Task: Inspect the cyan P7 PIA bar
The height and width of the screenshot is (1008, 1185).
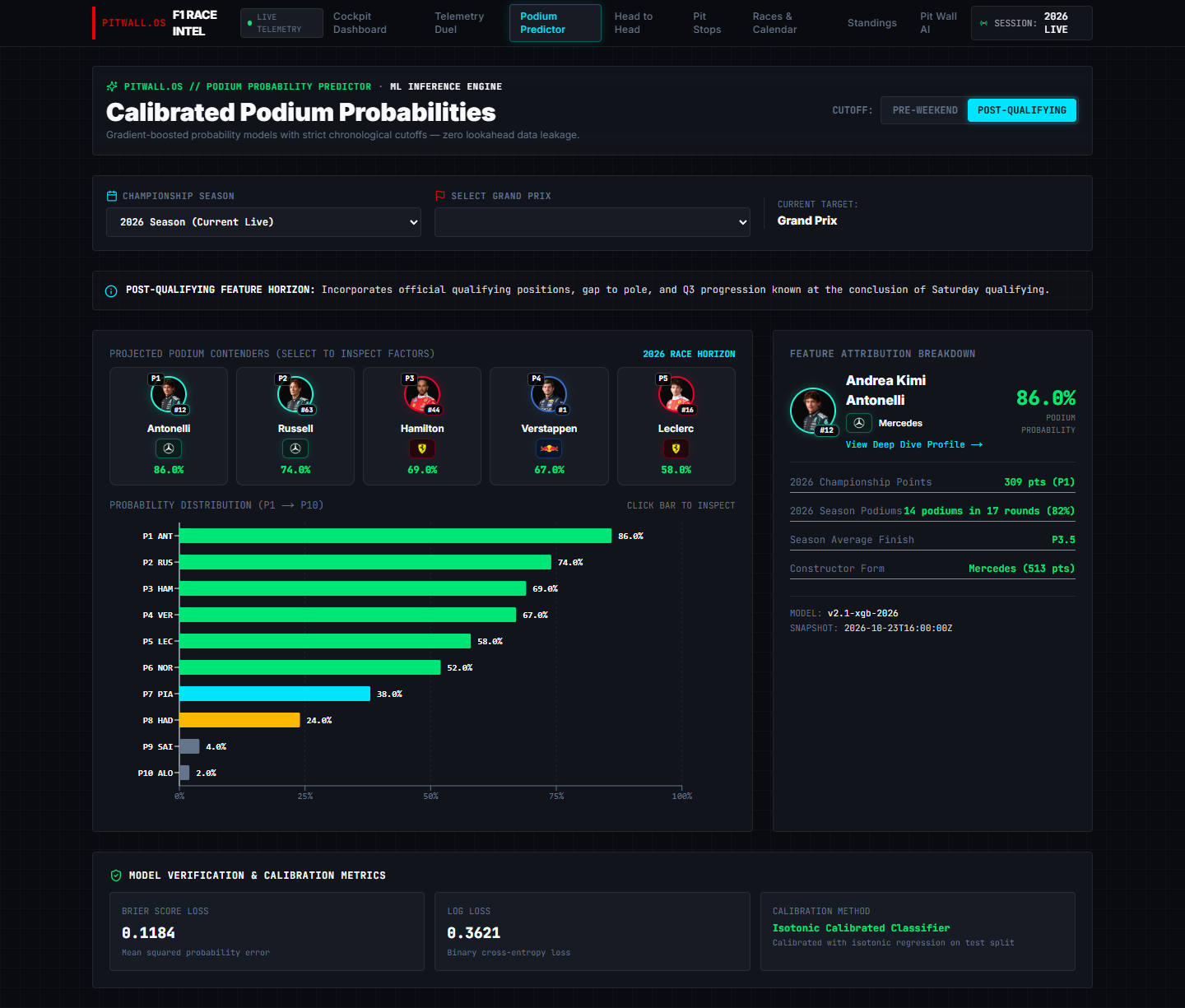Action: tap(275, 694)
